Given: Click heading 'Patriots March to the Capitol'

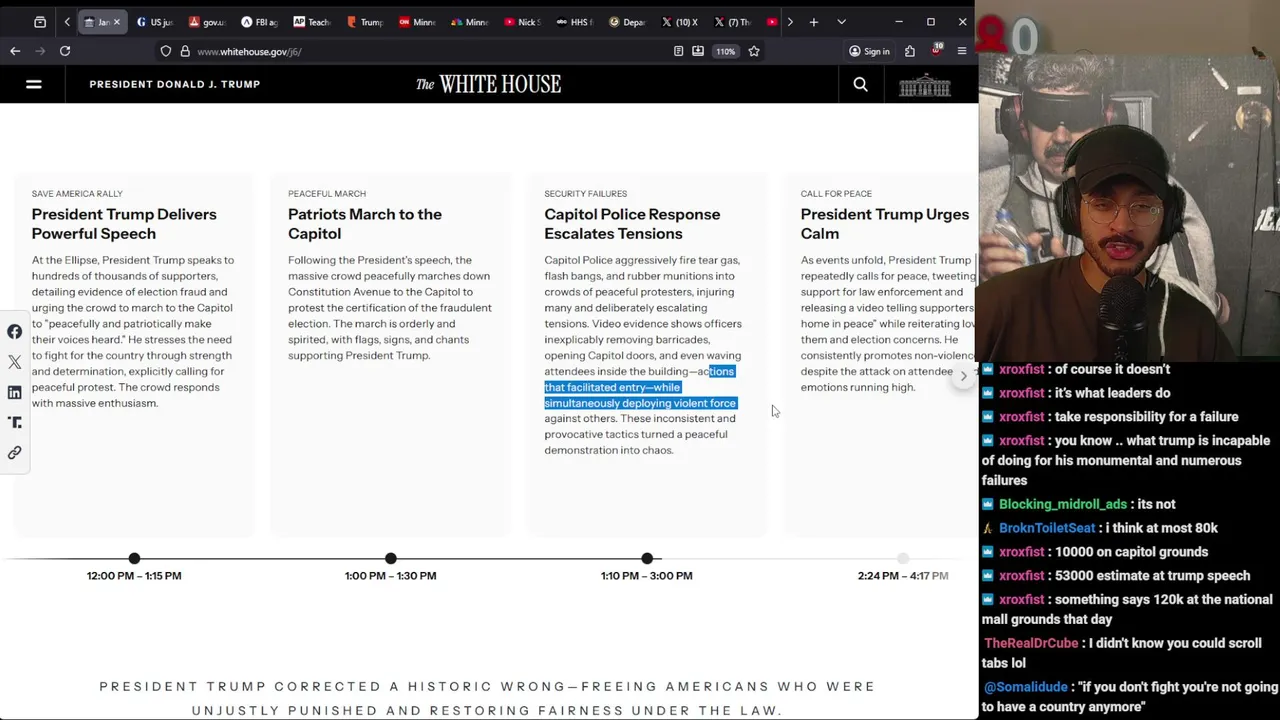Looking at the screenshot, I should coord(365,224).
